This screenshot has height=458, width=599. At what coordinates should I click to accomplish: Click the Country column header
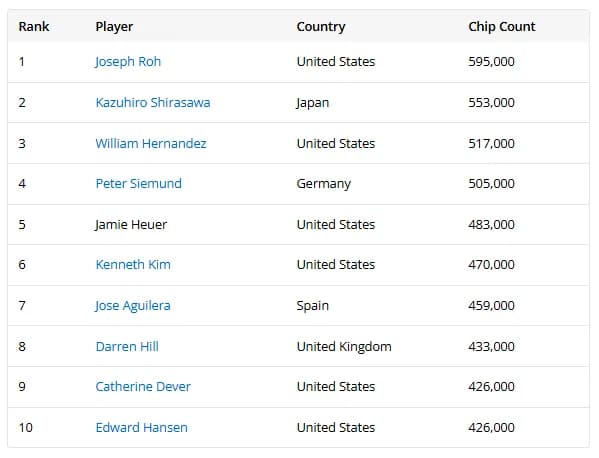point(321,27)
